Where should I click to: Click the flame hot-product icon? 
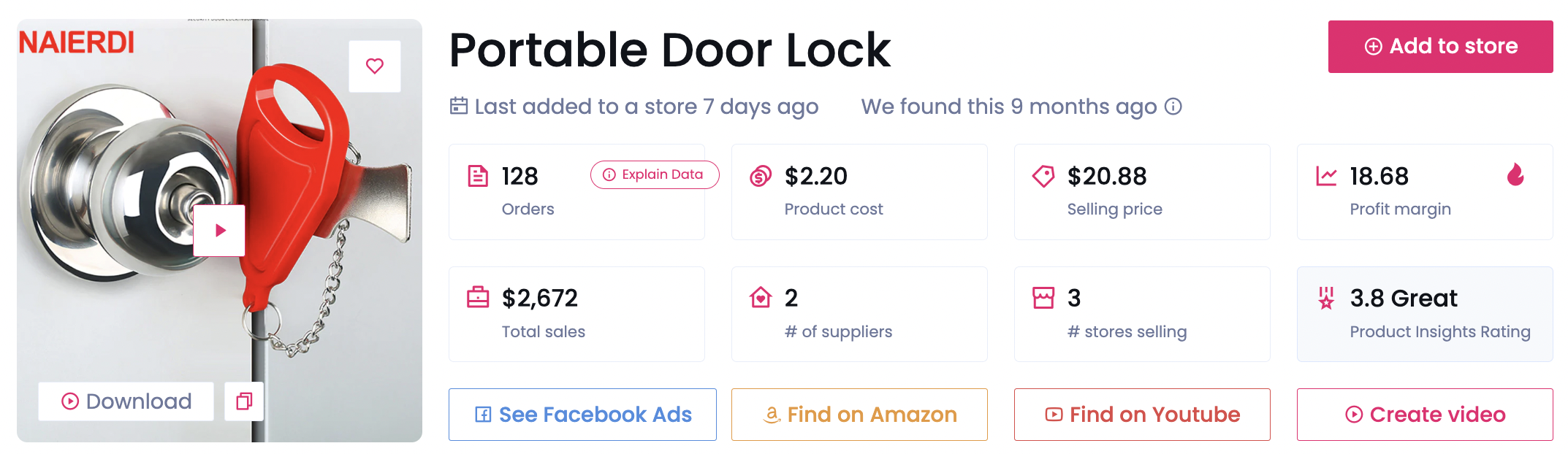point(1515,175)
